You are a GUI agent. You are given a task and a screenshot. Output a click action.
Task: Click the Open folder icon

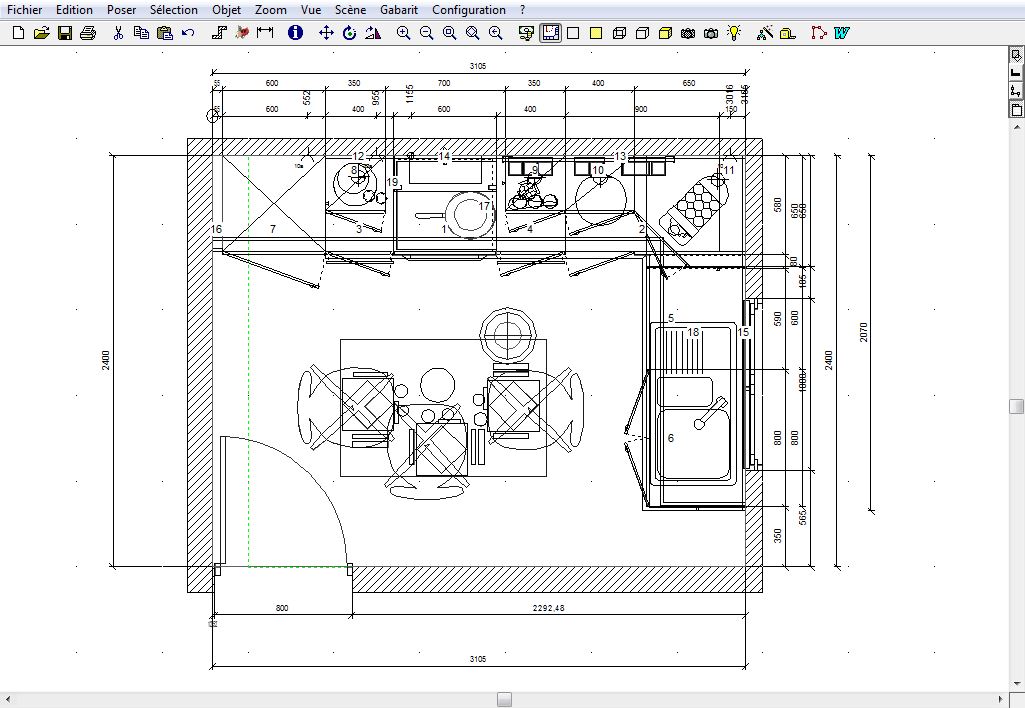pos(41,33)
